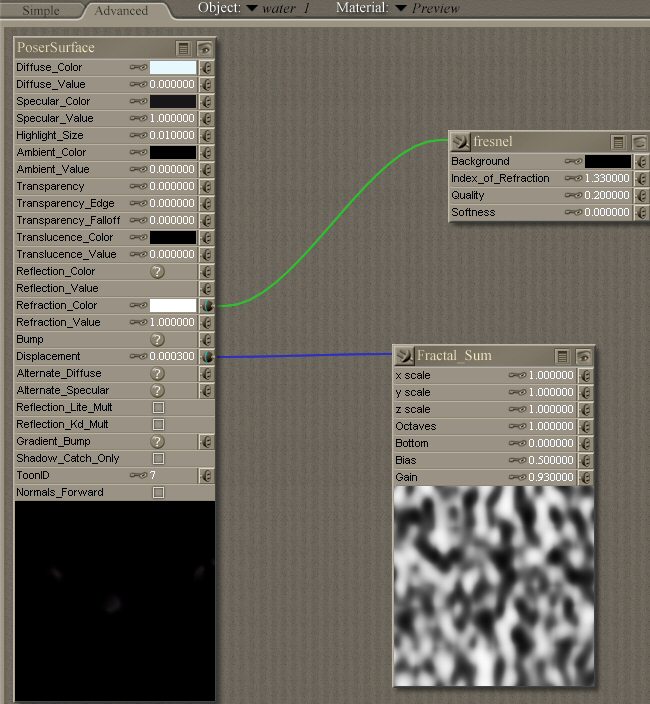Screen dimensions: 650x704
Task: Click the Gradient_Bump question mark button
Action: (x=157, y=442)
